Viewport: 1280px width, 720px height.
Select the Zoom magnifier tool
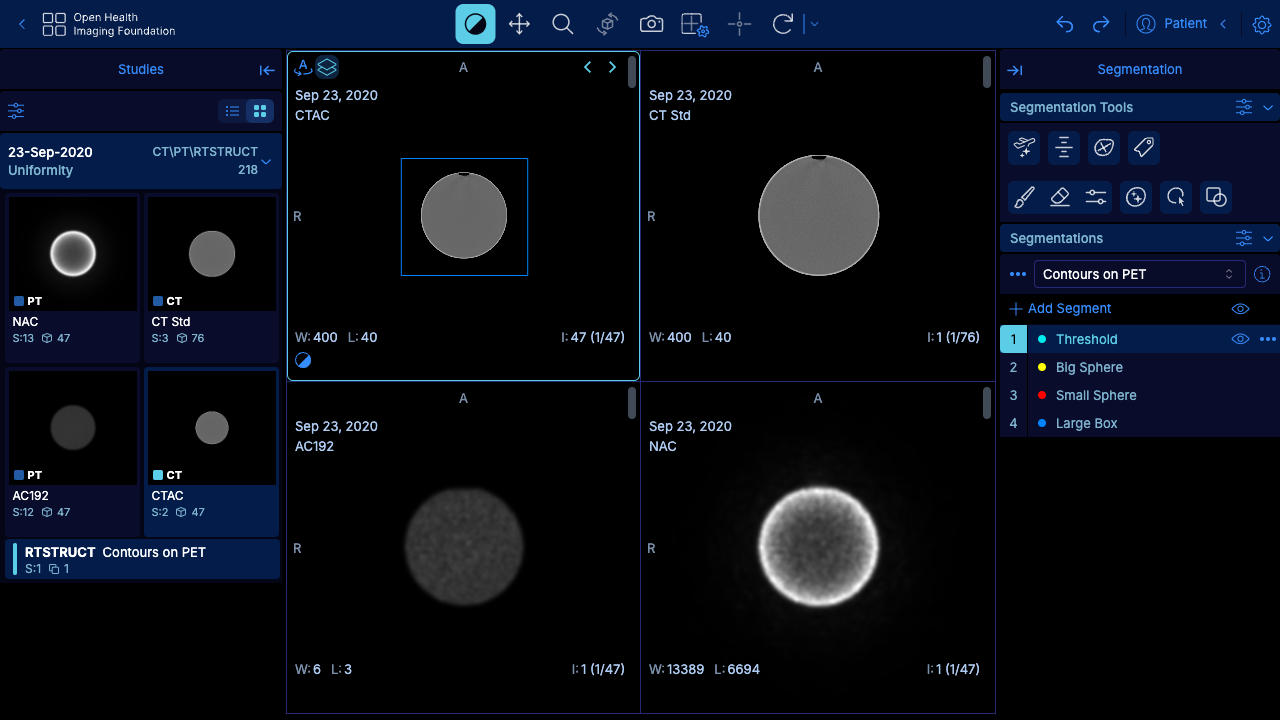click(x=563, y=24)
